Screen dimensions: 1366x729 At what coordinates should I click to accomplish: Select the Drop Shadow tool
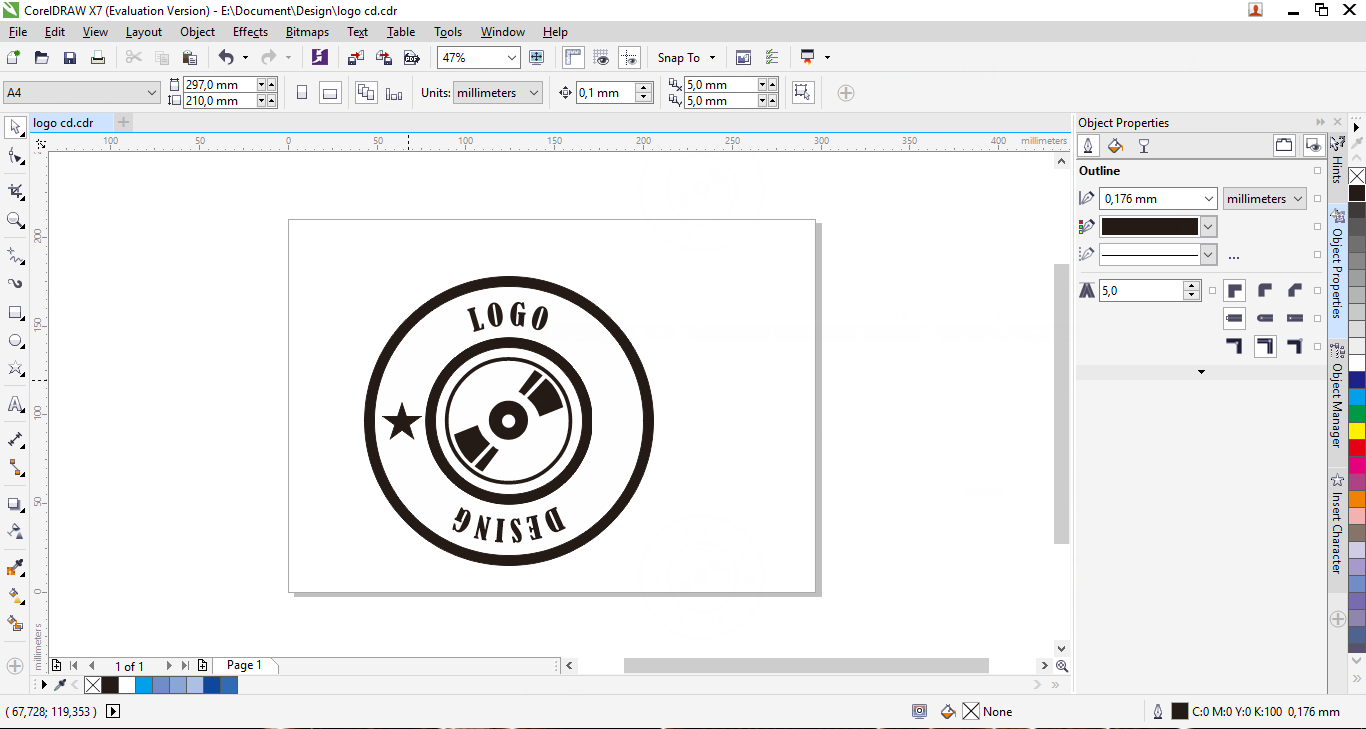(x=15, y=504)
